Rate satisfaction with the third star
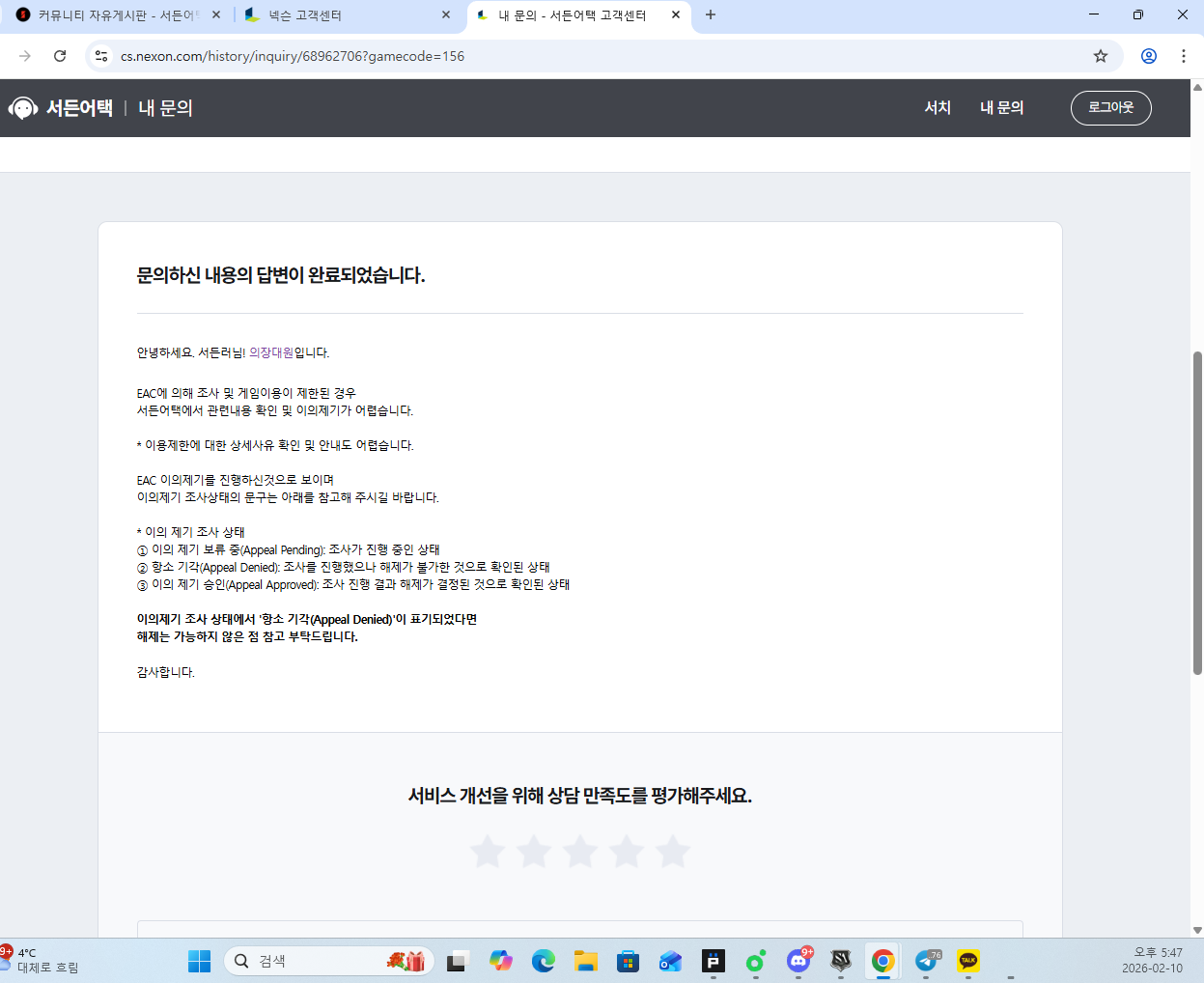 click(580, 852)
